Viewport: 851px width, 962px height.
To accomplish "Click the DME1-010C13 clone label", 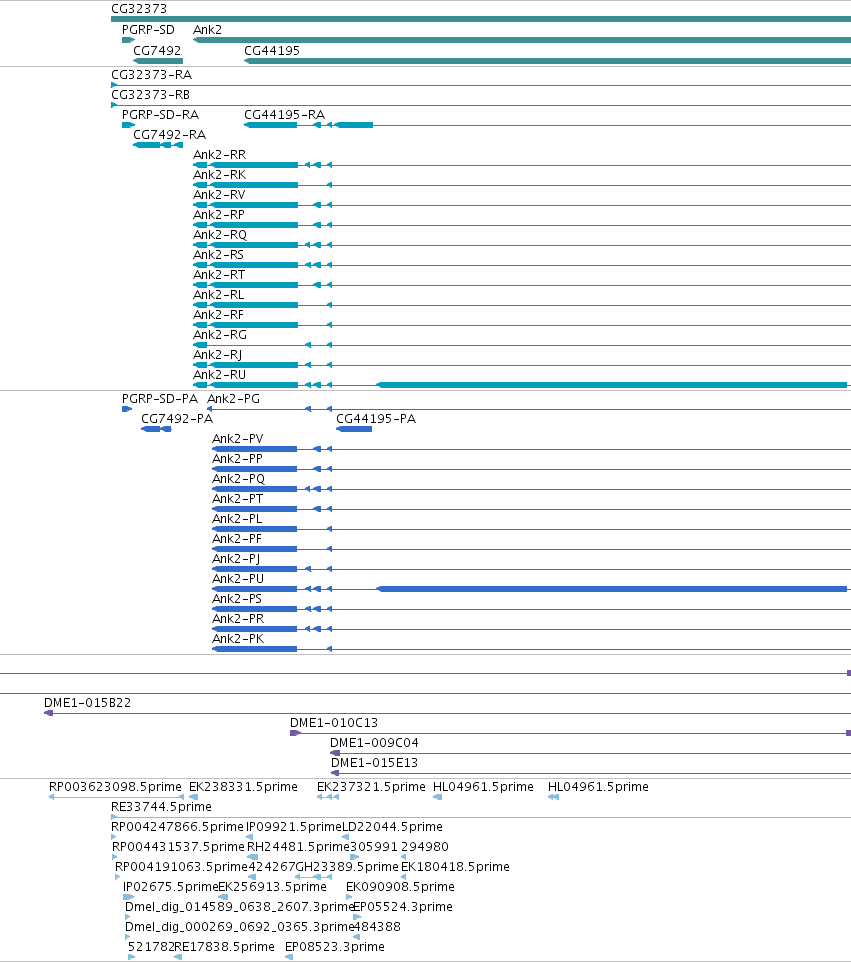I will coord(334,723).
